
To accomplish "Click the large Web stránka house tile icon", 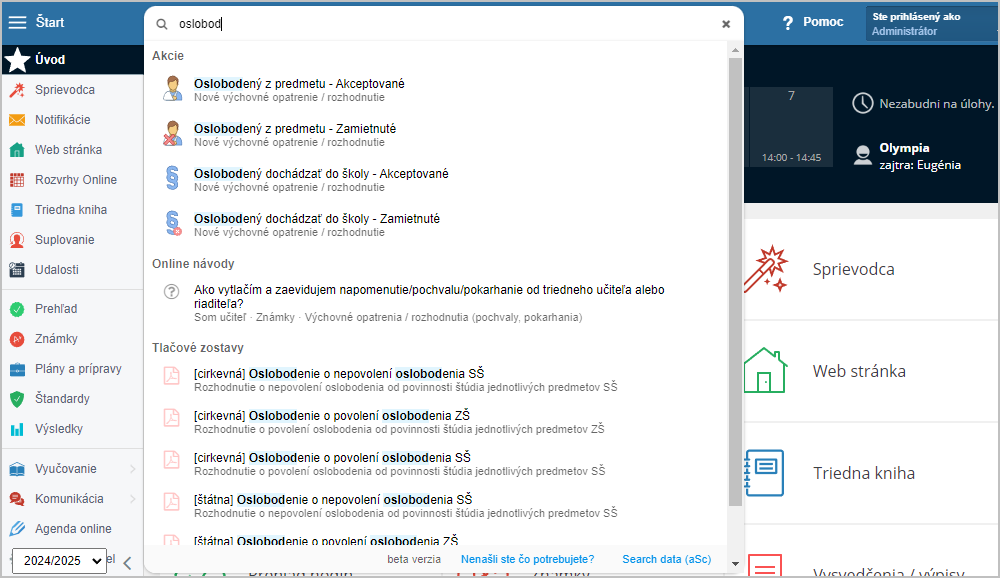I will (765, 371).
